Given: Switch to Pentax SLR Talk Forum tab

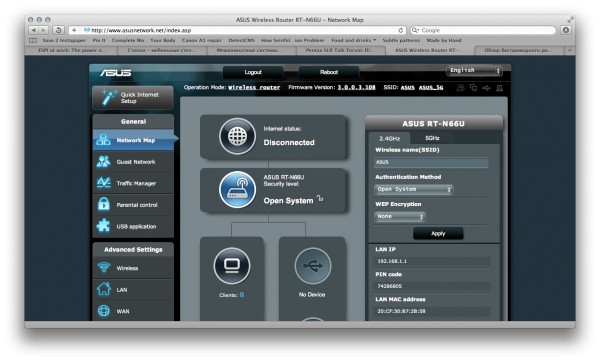Looking at the screenshot, I should coord(340,50).
